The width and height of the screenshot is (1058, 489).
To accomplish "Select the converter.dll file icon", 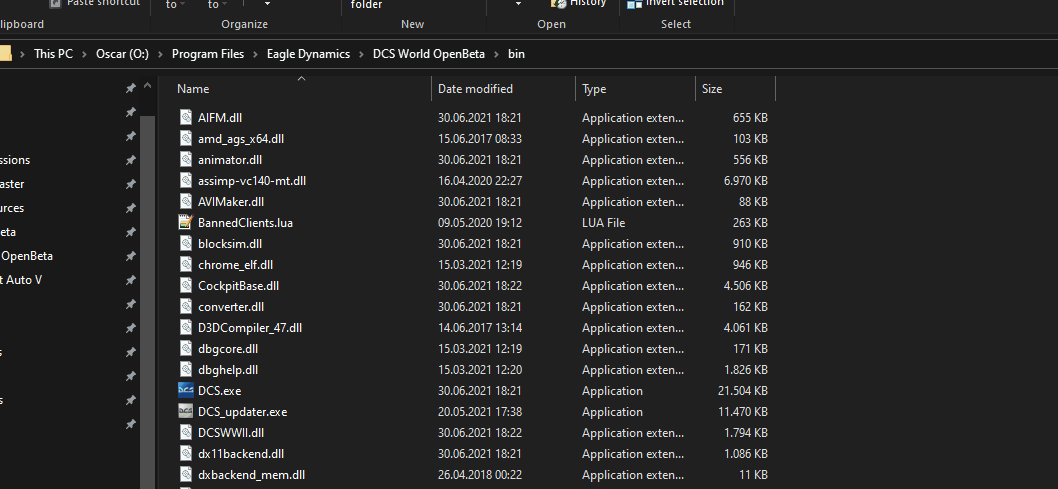I will pyautogui.click(x=186, y=306).
